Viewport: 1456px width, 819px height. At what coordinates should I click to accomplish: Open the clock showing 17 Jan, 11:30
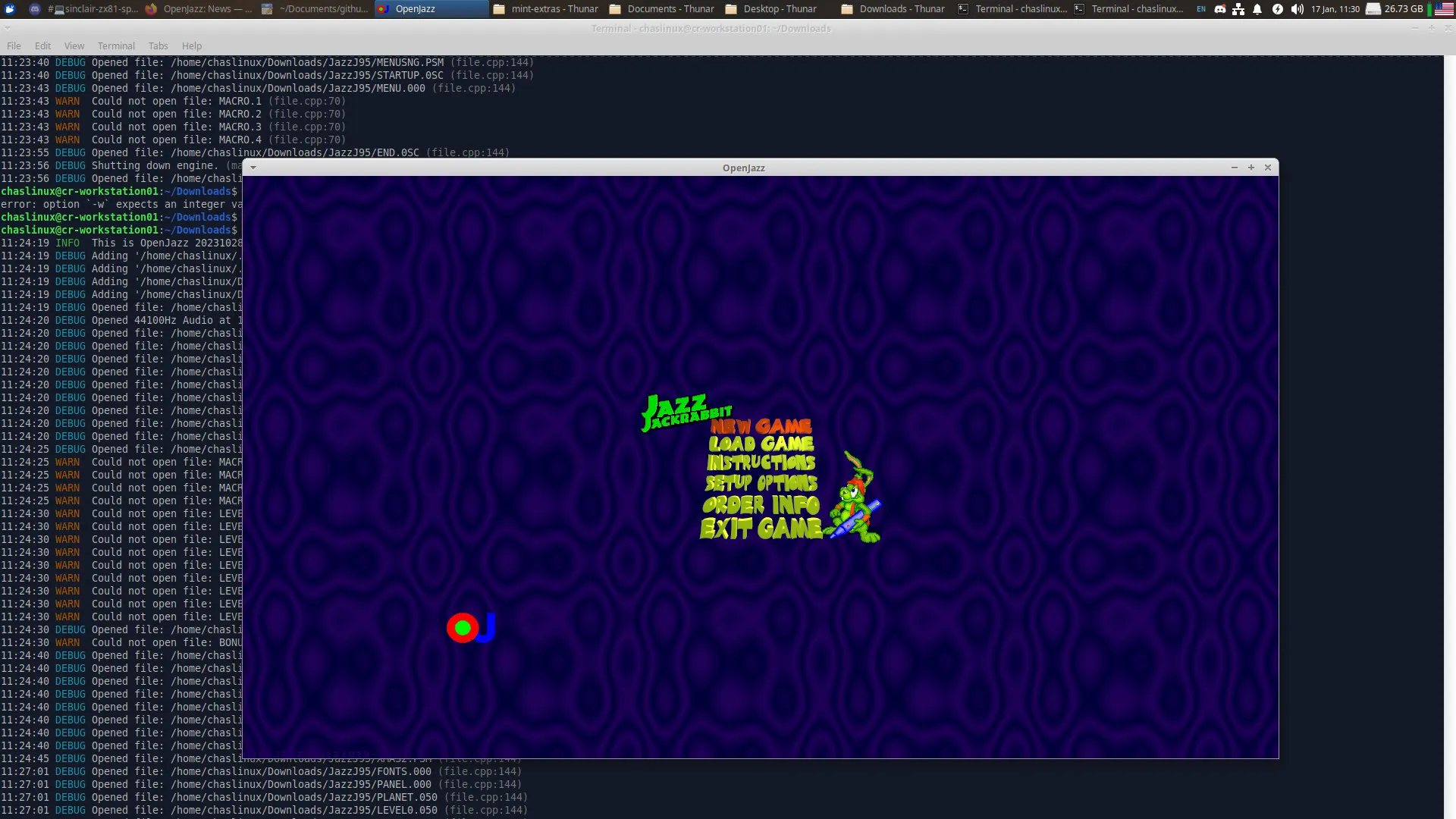pyautogui.click(x=1335, y=9)
